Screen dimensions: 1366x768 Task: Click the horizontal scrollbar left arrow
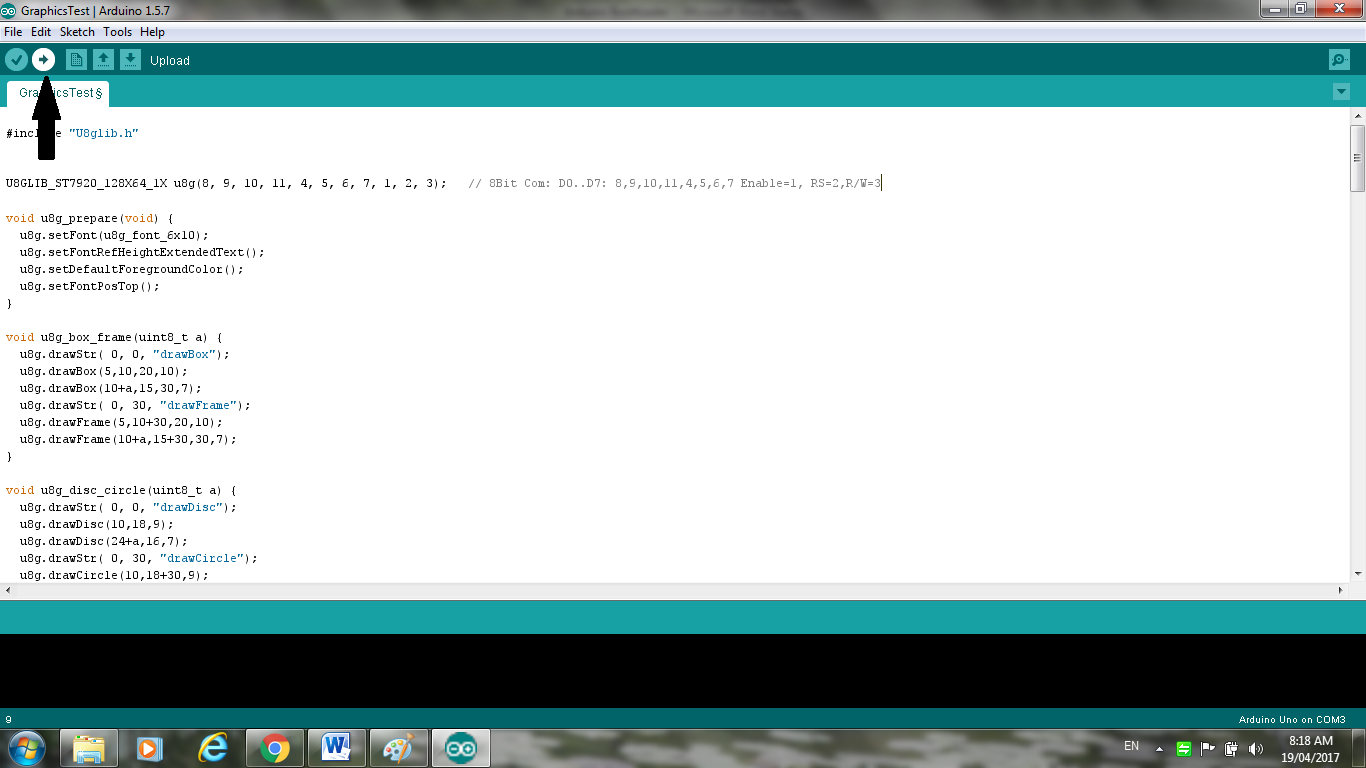tap(7, 590)
